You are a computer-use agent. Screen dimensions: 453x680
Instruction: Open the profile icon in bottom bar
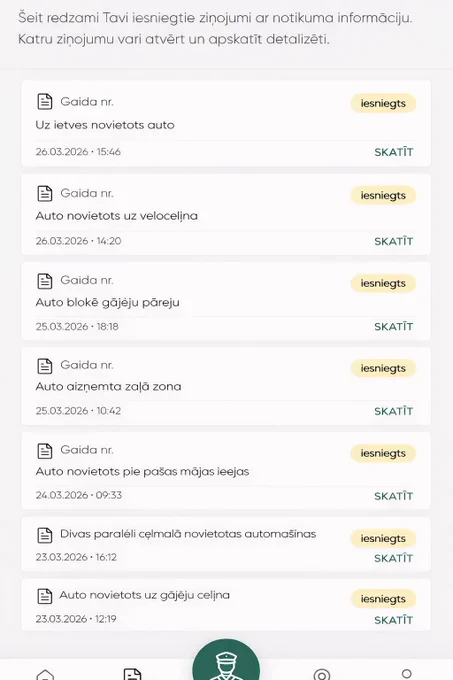coord(406,674)
